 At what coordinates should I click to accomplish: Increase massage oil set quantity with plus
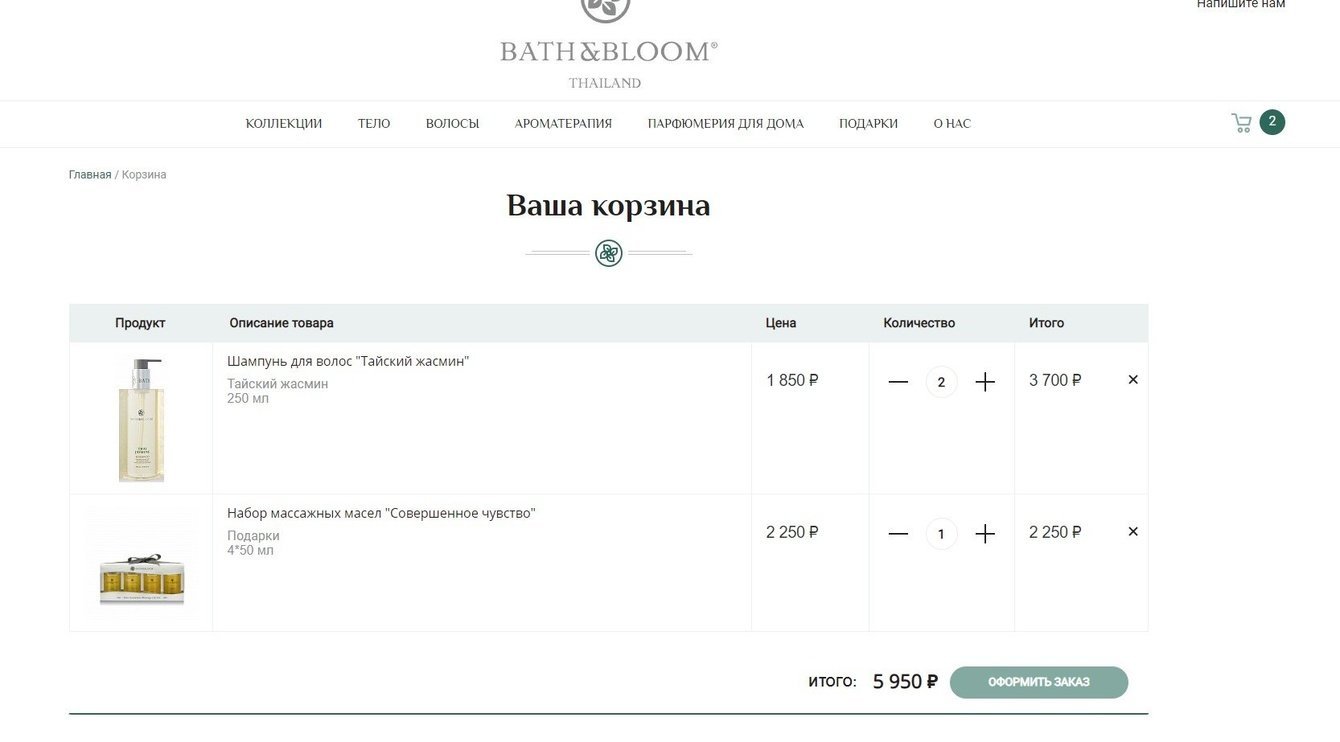985,534
